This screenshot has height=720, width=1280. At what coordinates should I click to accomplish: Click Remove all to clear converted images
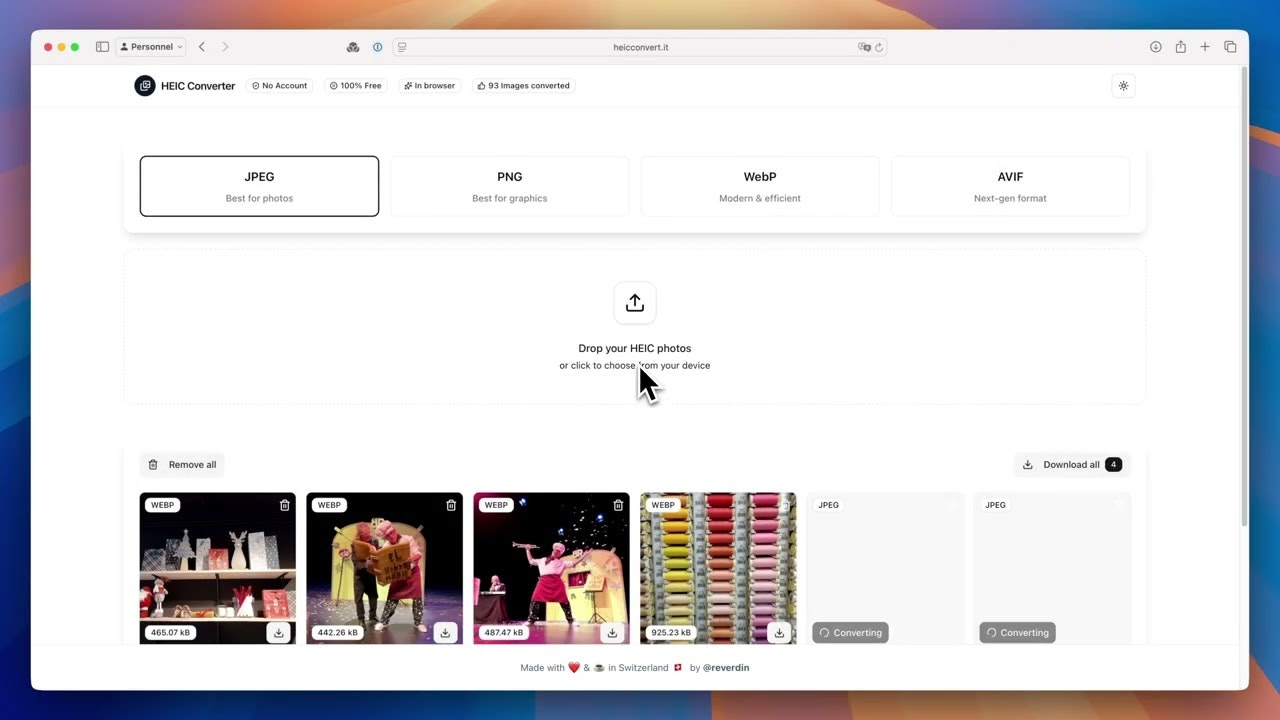[182, 464]
